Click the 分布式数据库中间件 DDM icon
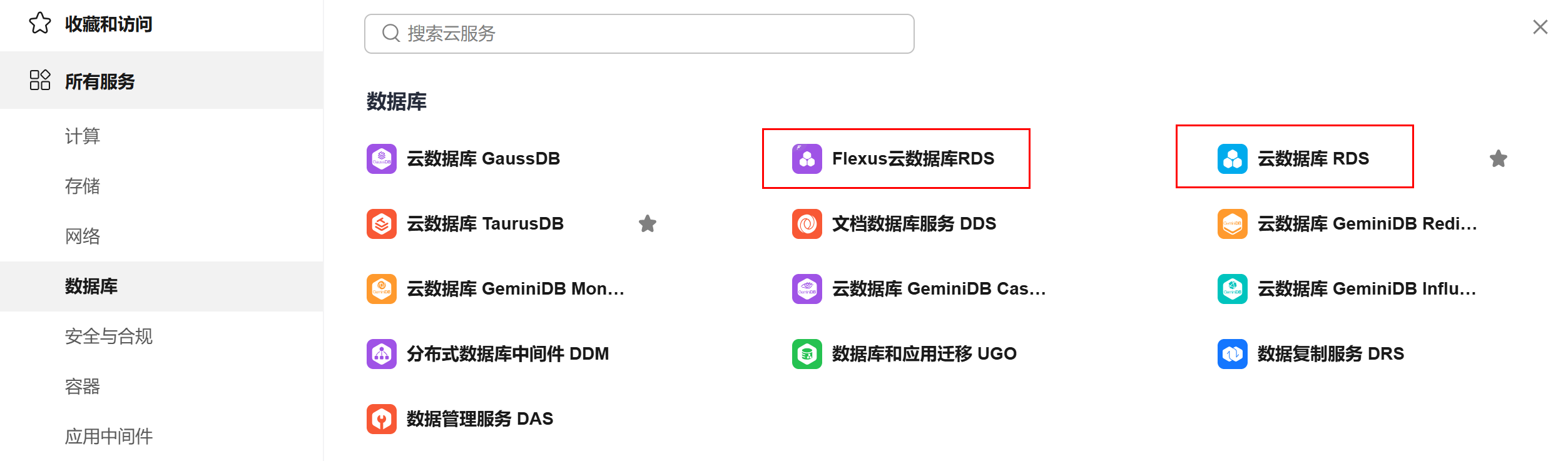The image size is (1568, 461). point(381,354)
